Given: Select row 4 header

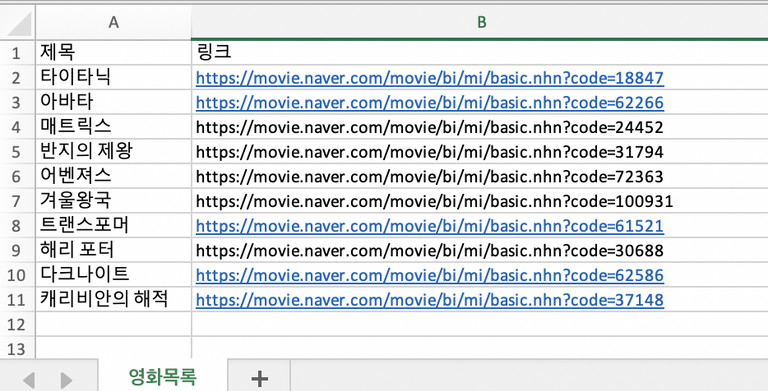Looking at the screenshot, I should pos(17,127).
